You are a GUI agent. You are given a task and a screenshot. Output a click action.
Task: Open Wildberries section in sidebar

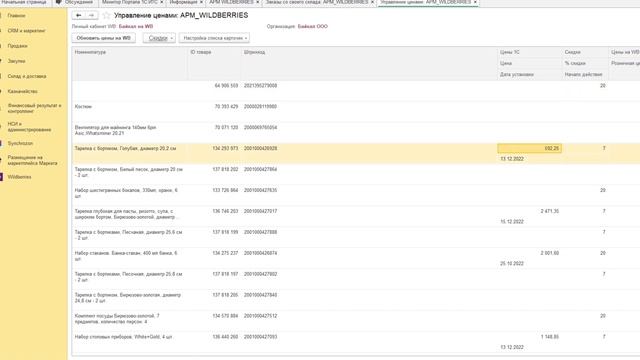click(x=19, y=177)
